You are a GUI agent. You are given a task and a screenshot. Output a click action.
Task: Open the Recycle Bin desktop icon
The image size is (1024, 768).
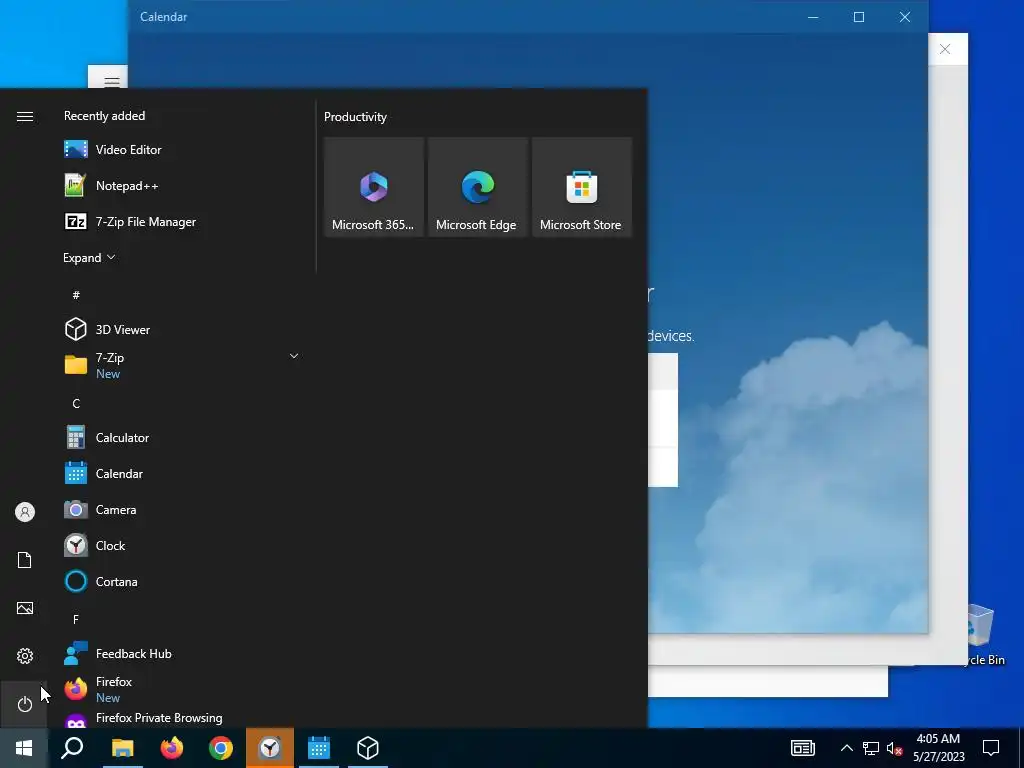tap(982, 635)
